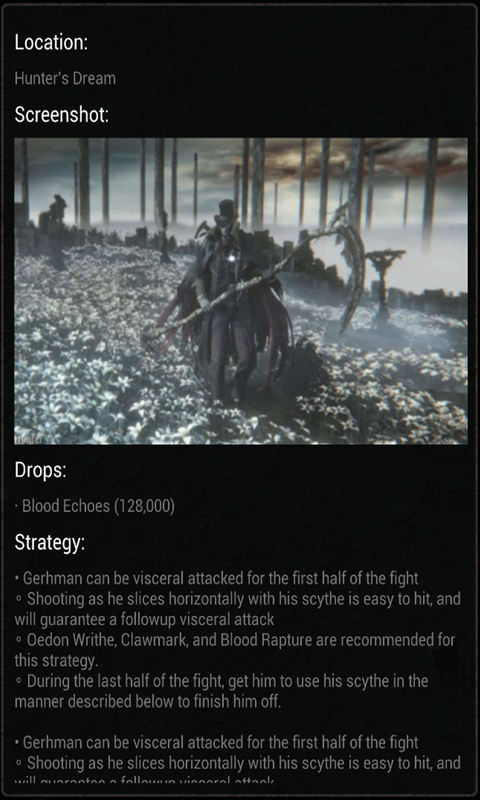Screen dimensions: 480x800
Task: Tap the Strategy section heading
Action: pos(49,542)
